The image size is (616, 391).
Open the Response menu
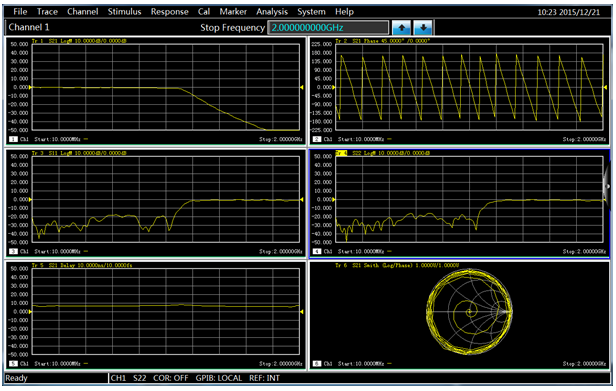click(170, 12)
